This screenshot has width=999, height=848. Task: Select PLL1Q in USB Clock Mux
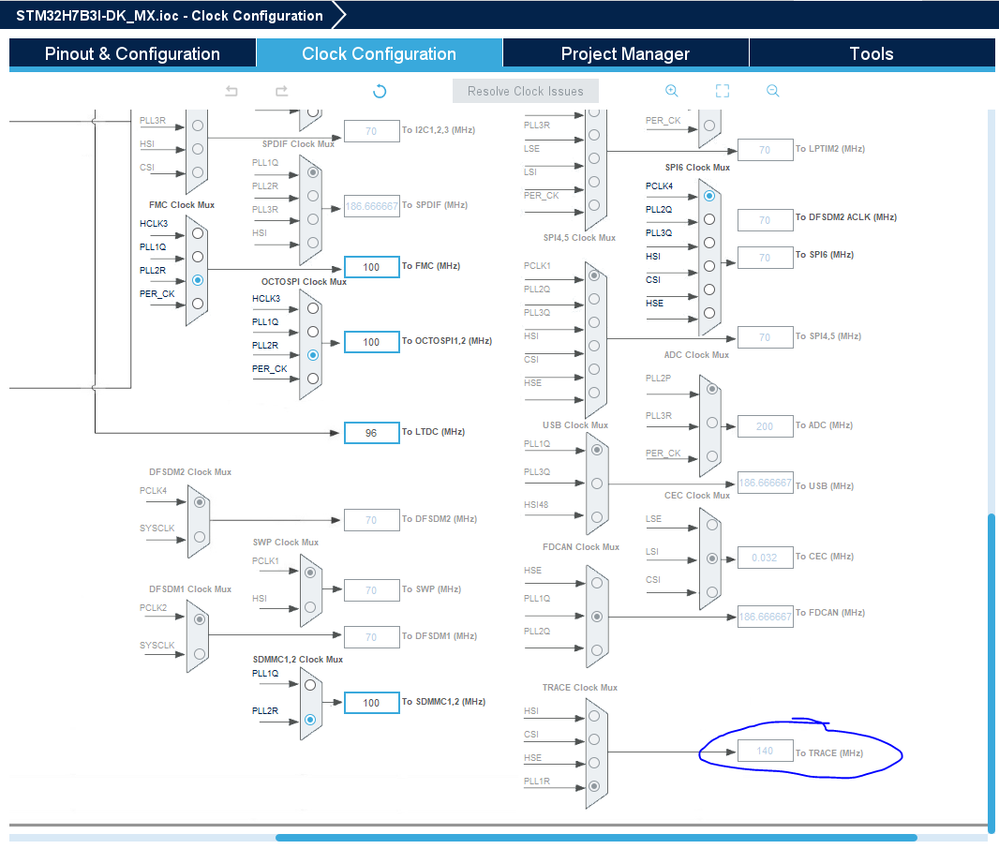[x=596, y=450]
